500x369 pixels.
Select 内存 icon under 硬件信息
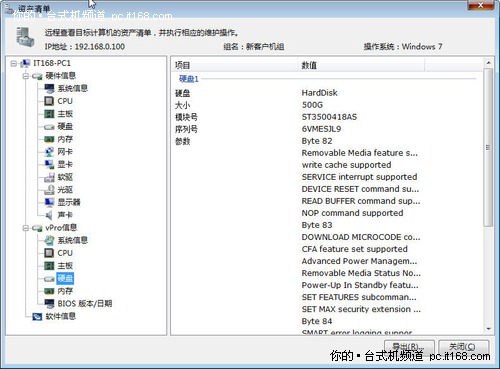49,139
